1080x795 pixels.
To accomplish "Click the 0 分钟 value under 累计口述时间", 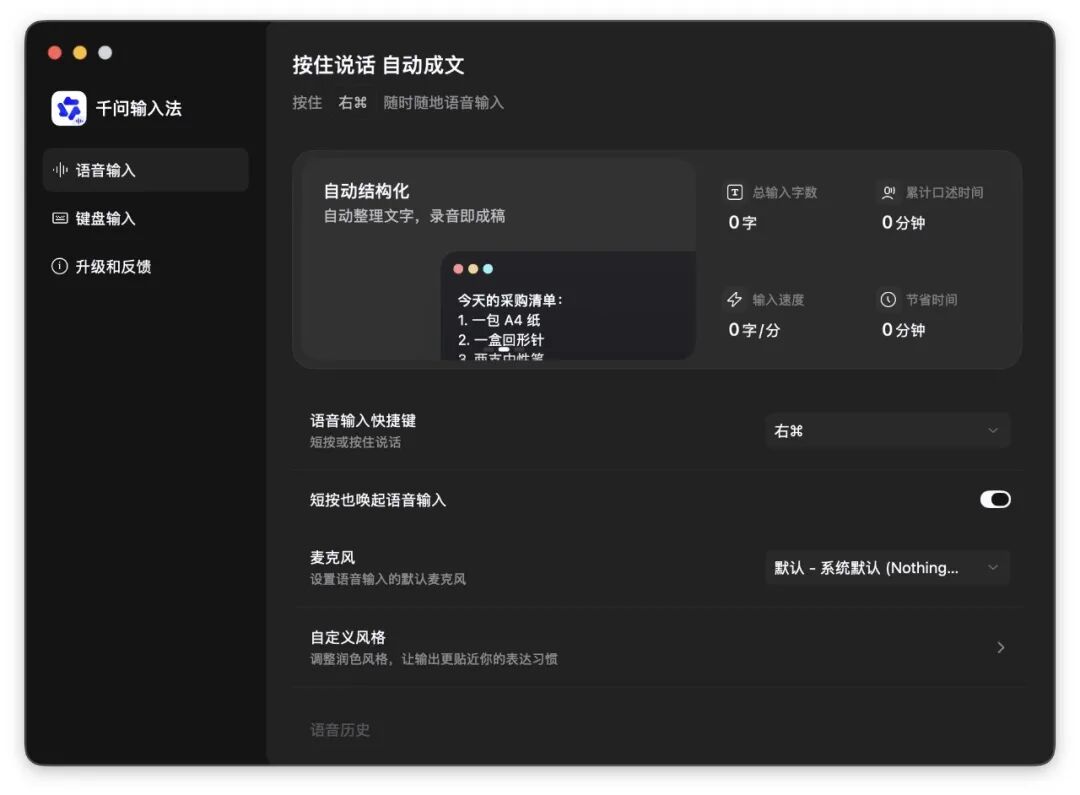I will coord(903,223).
